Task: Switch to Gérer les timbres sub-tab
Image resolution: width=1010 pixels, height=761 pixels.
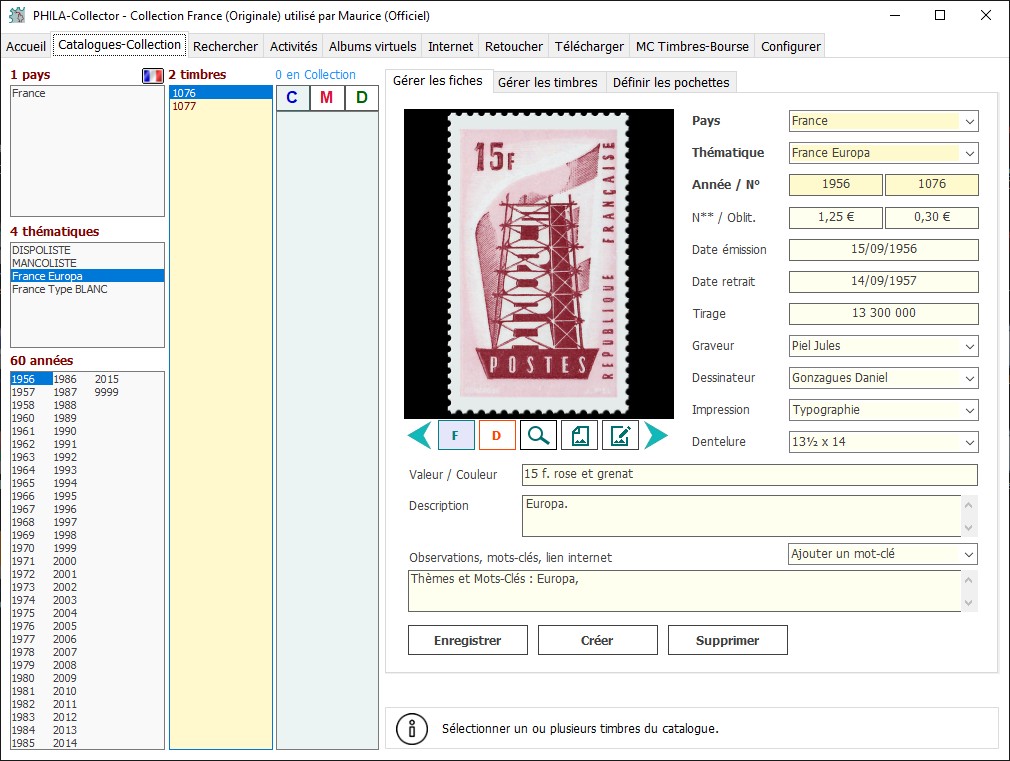Action: point(548,82)
